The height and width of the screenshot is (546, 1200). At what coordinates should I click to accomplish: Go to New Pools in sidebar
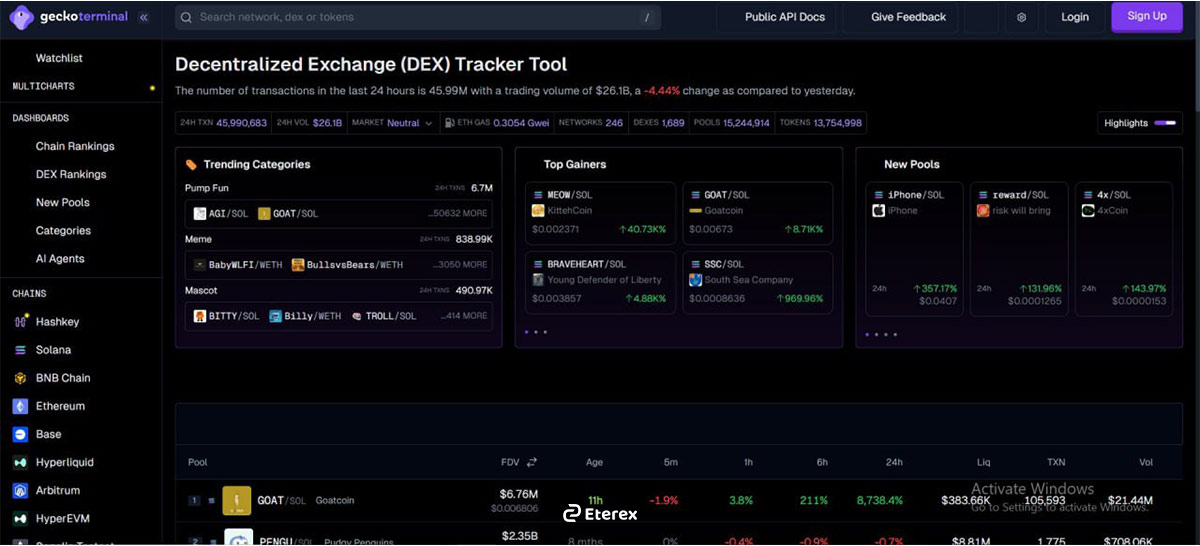pyautogui.click(x=63, y=202)
